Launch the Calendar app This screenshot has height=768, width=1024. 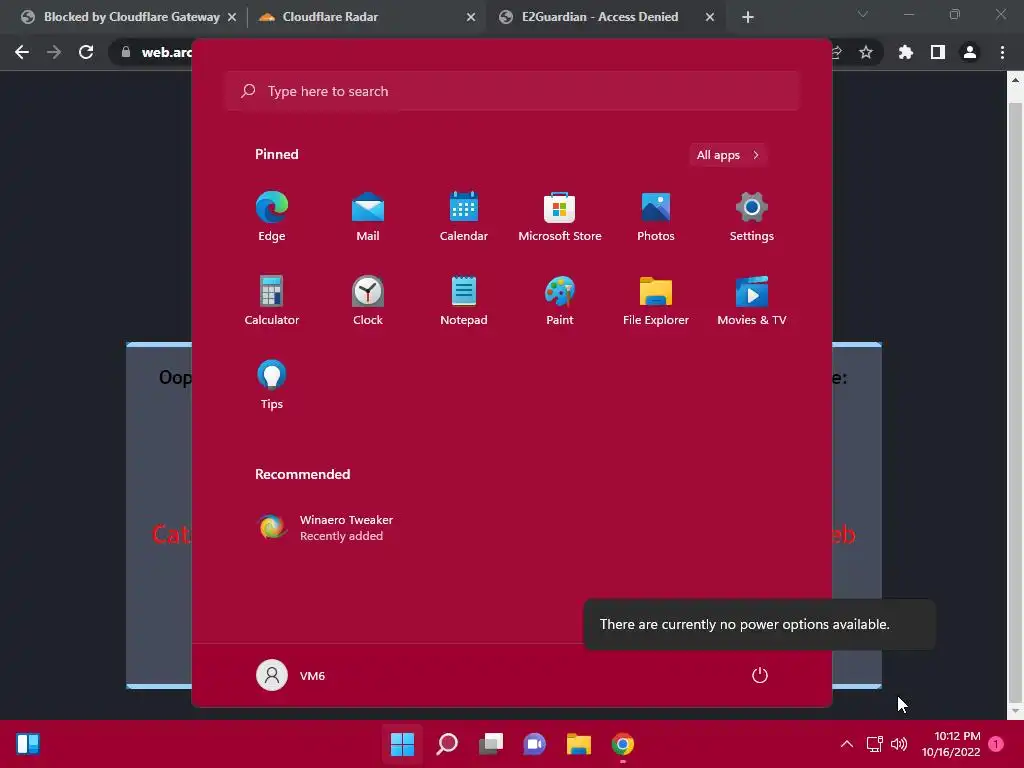tap(464, 217)
